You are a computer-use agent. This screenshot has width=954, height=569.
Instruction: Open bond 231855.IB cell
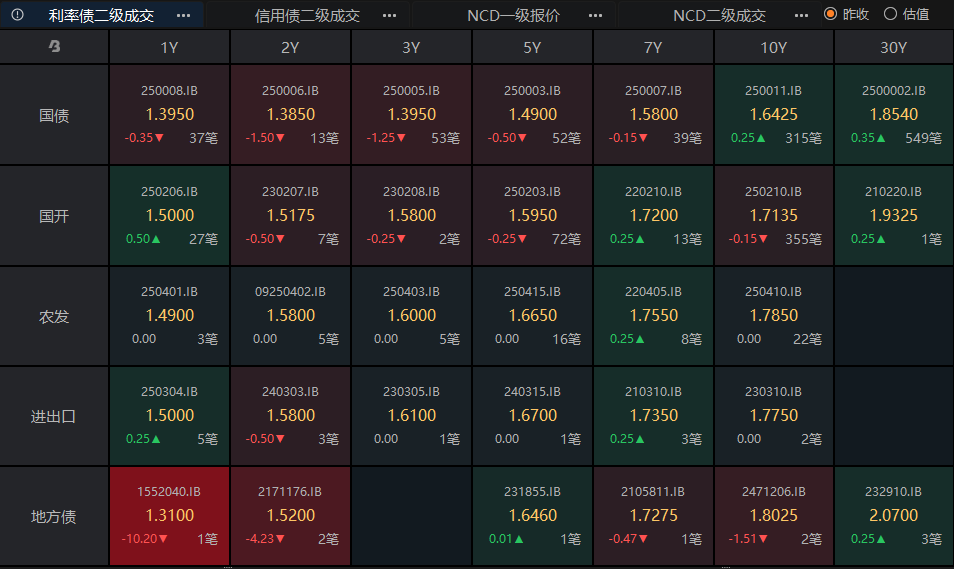532,517
